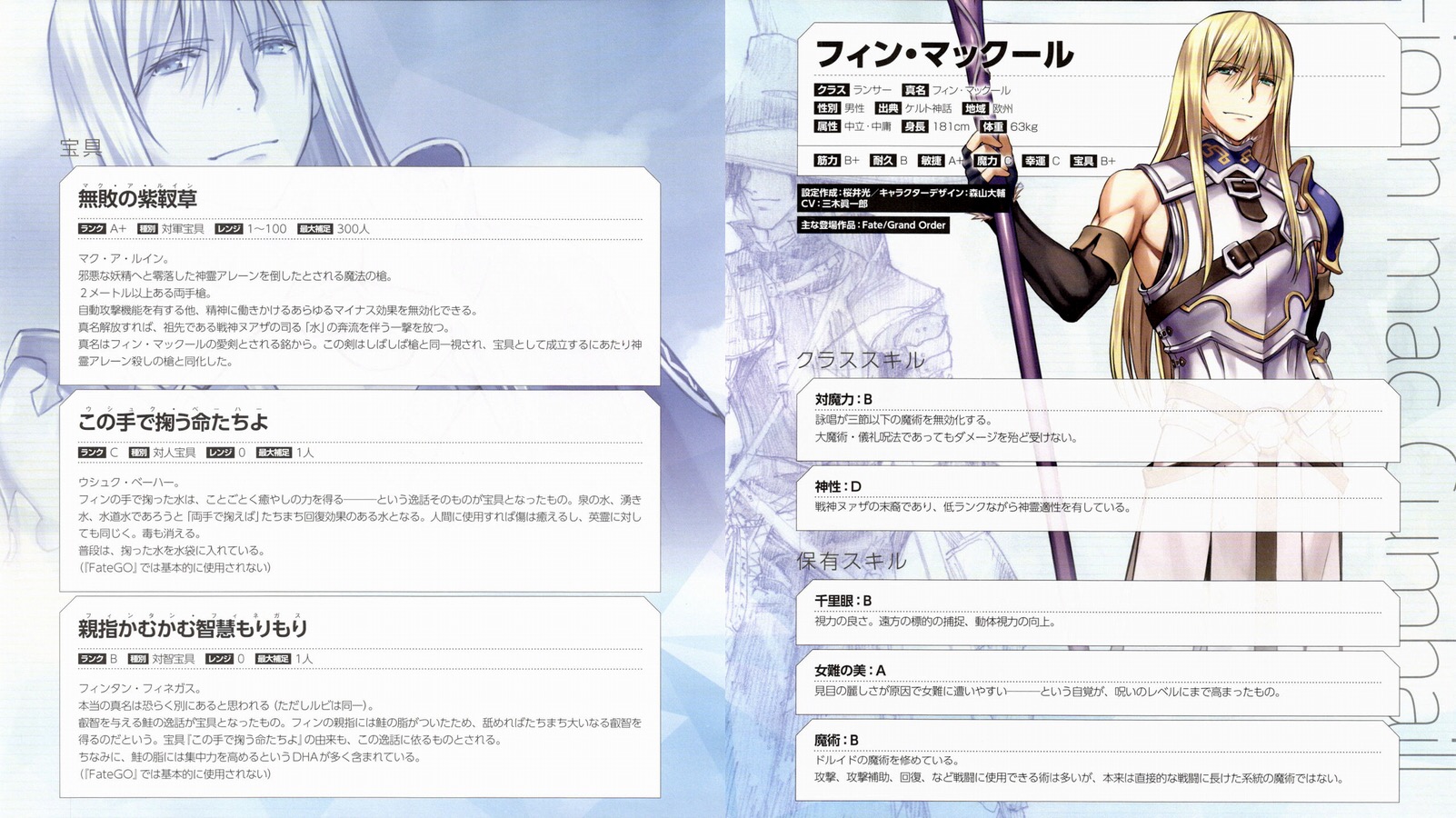Click the 真名 label badge

[x=914, y=90]
